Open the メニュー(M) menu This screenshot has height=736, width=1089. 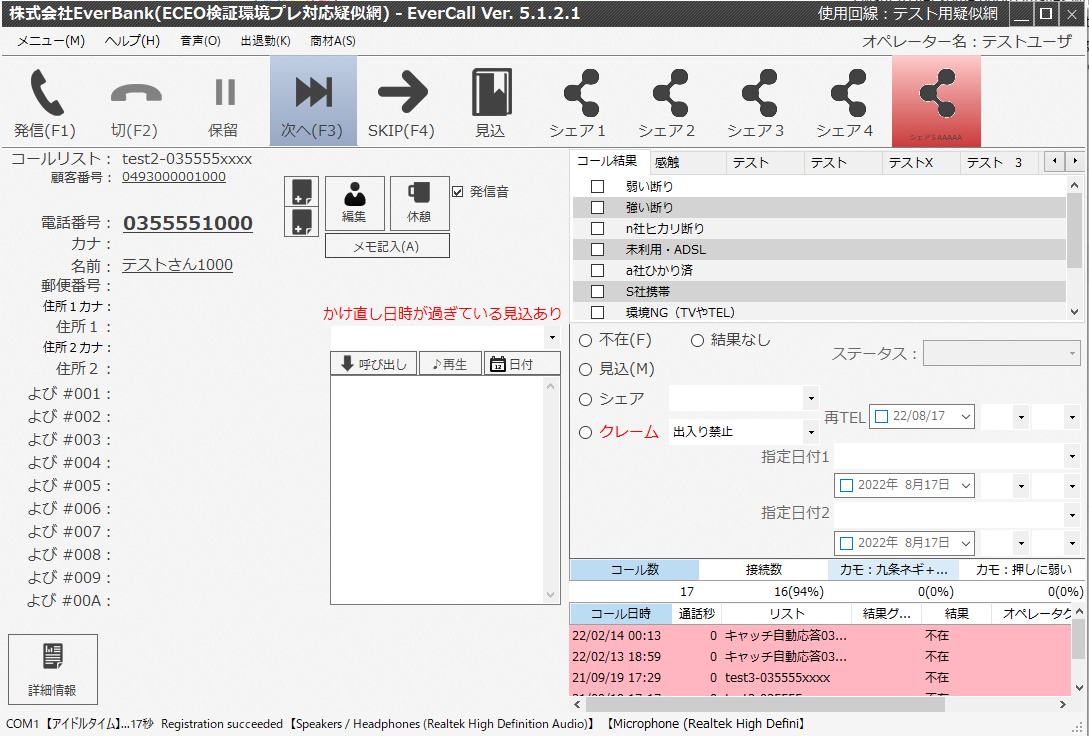coord(51,41)
